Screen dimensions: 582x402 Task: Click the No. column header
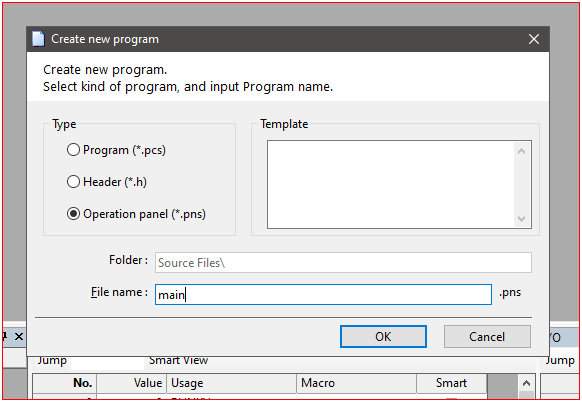[x=65, y=383]
